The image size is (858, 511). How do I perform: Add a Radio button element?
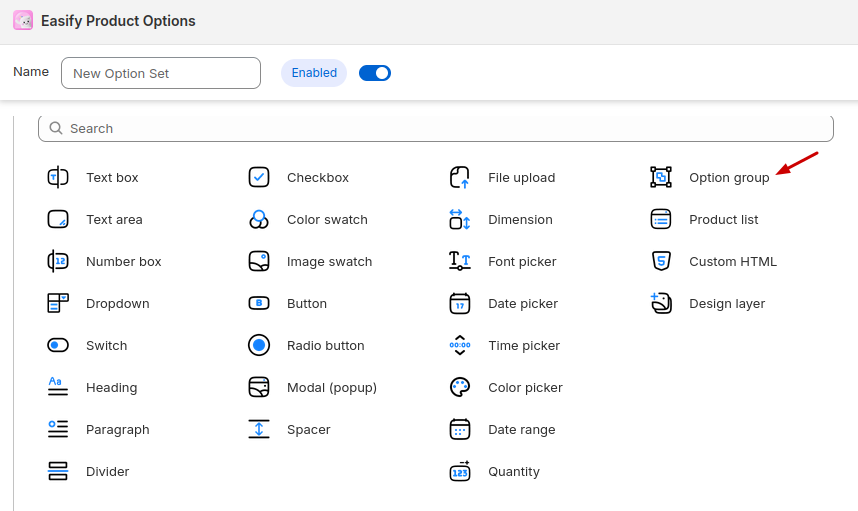325,346
